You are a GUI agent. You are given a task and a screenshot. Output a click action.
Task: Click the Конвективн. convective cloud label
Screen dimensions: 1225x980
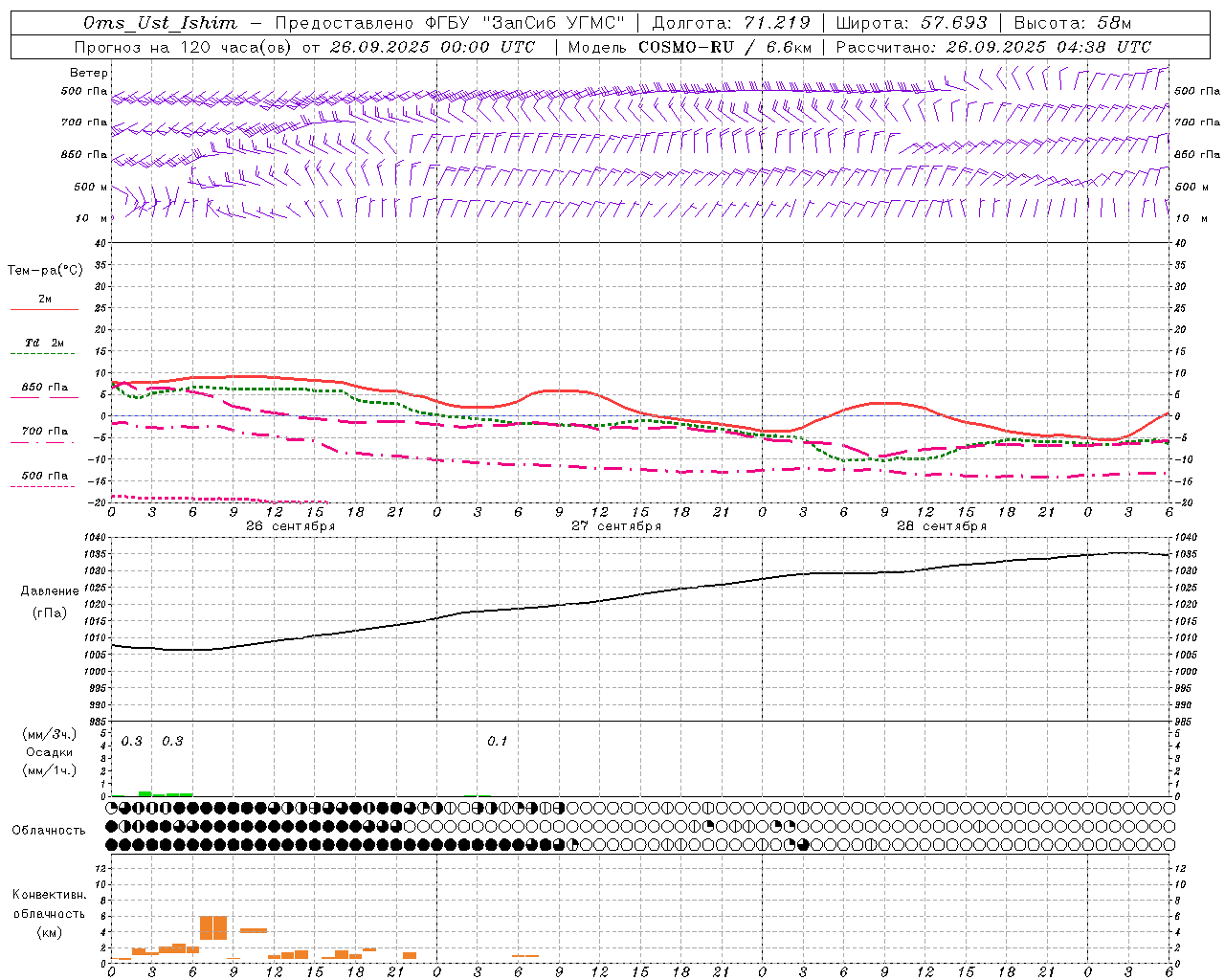pyautogui.click(x=49, y=895)
